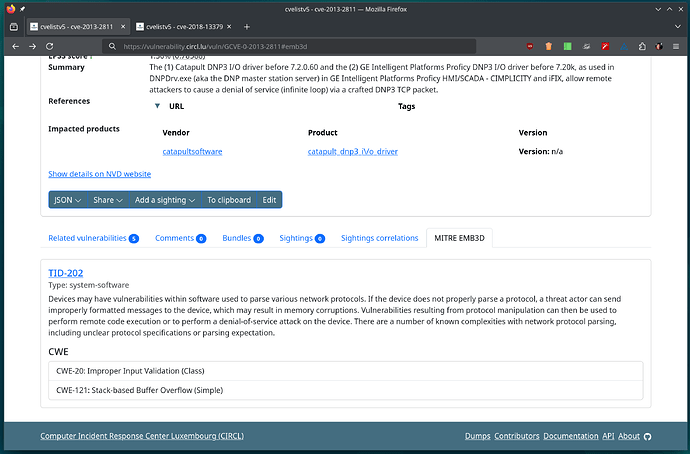
Task: Open a new tab with plus button
Action: (247, 27)
